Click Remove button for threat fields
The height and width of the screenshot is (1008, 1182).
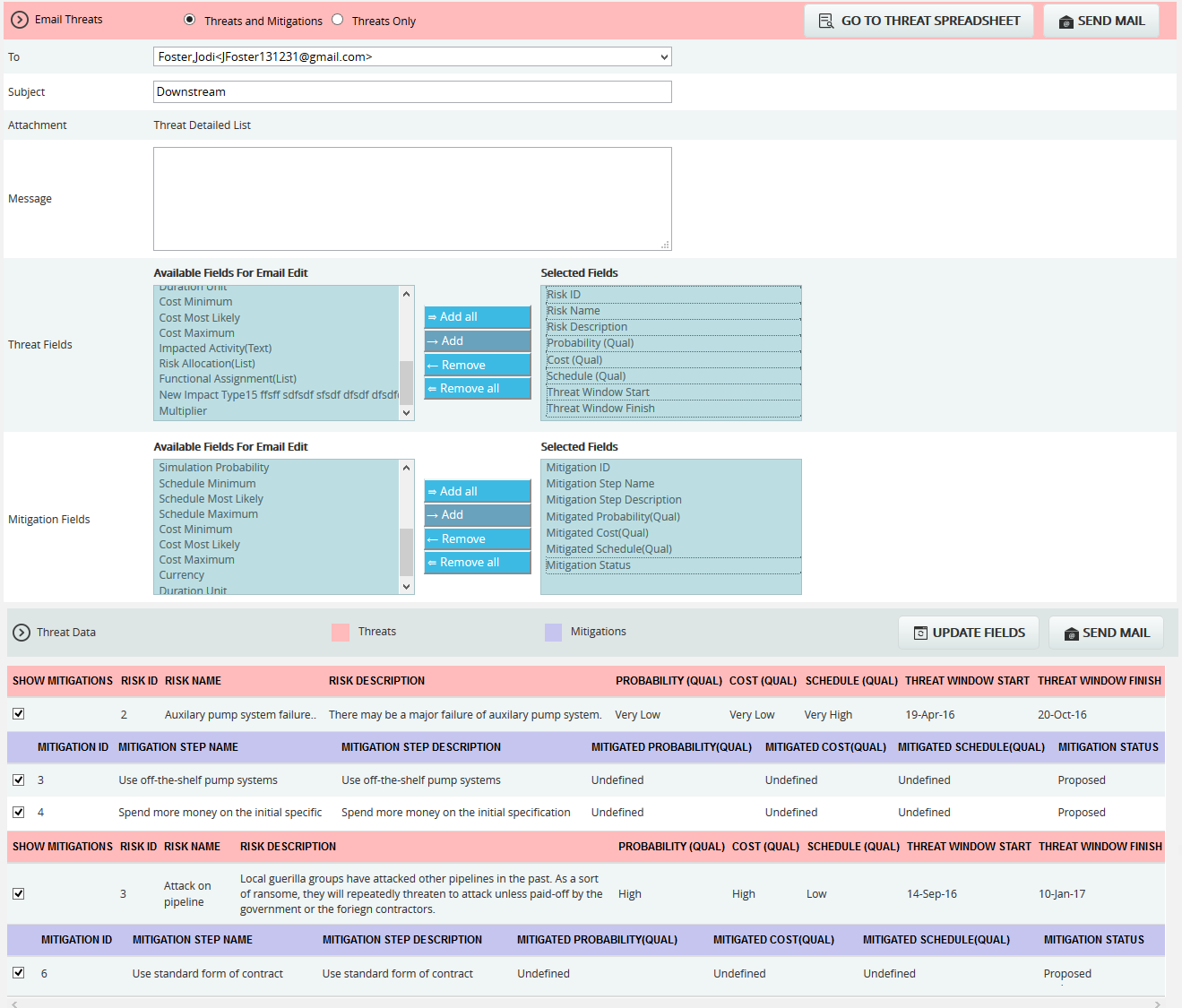pos(478,365)
